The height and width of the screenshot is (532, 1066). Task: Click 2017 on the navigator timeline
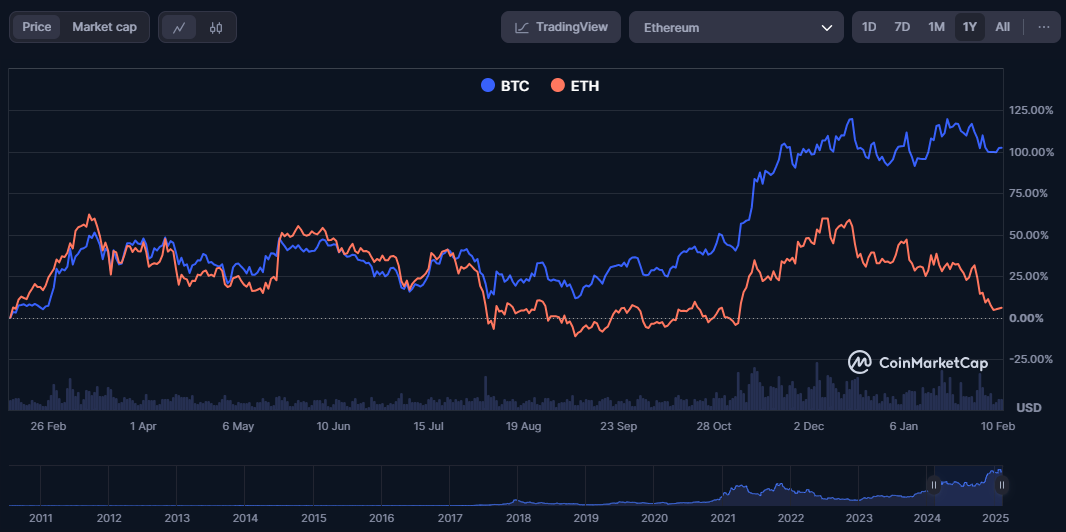tap(449, 518)
